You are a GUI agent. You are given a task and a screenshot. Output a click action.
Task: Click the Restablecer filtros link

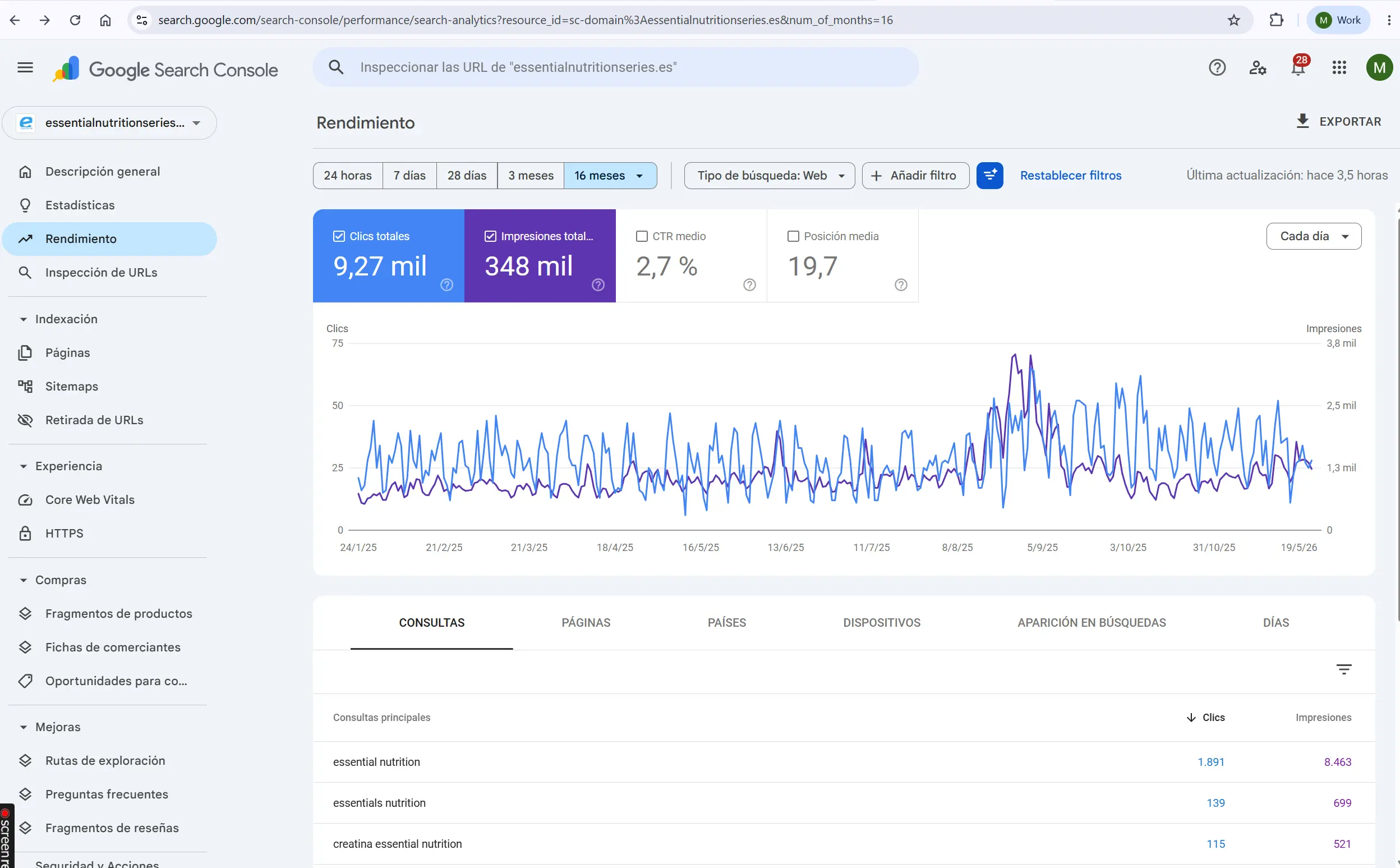click(1071, 176)
